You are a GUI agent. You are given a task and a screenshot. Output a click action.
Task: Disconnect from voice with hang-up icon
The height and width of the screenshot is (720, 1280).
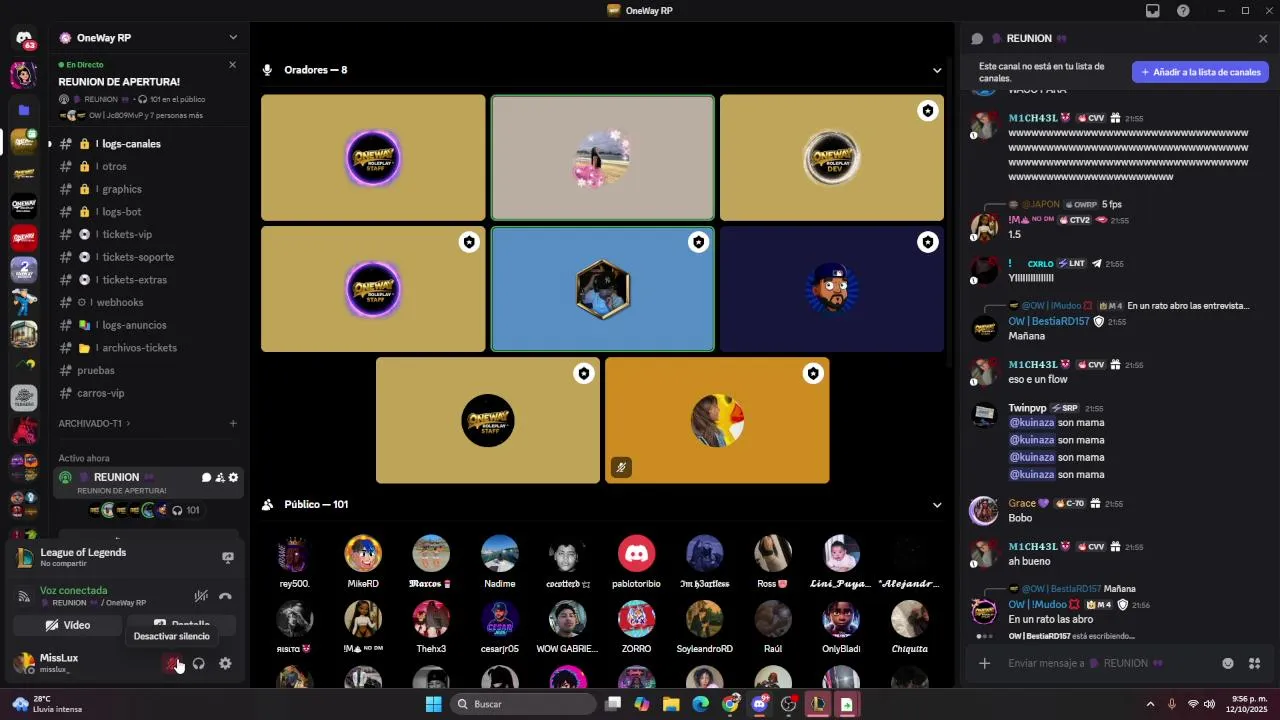[x=225, y=596]
